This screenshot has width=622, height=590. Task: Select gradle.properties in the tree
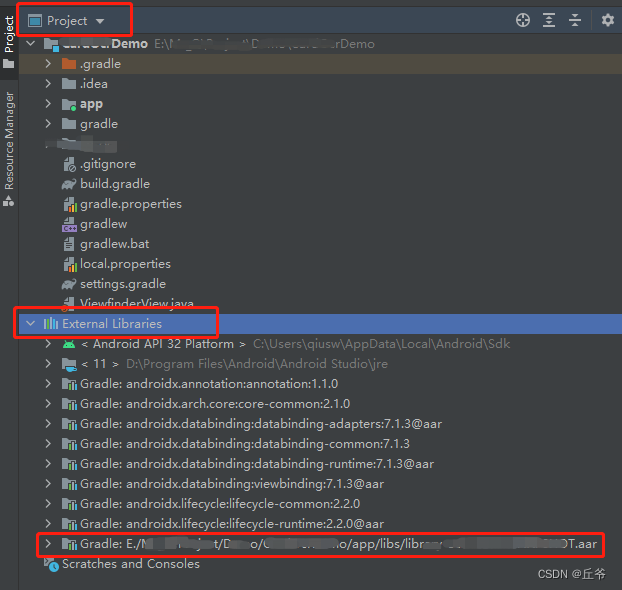pyautogui.click(x=131, y=204)
